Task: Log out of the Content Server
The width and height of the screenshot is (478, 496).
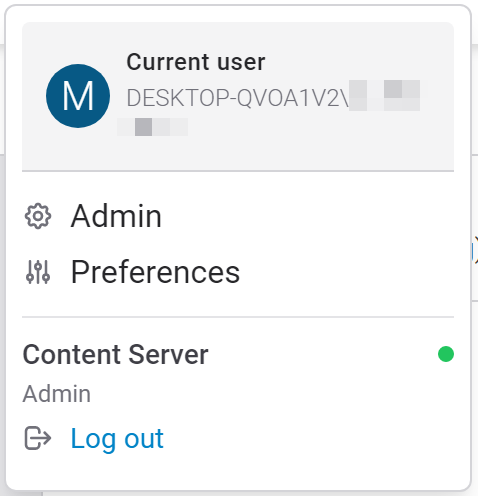Action: 117,439
